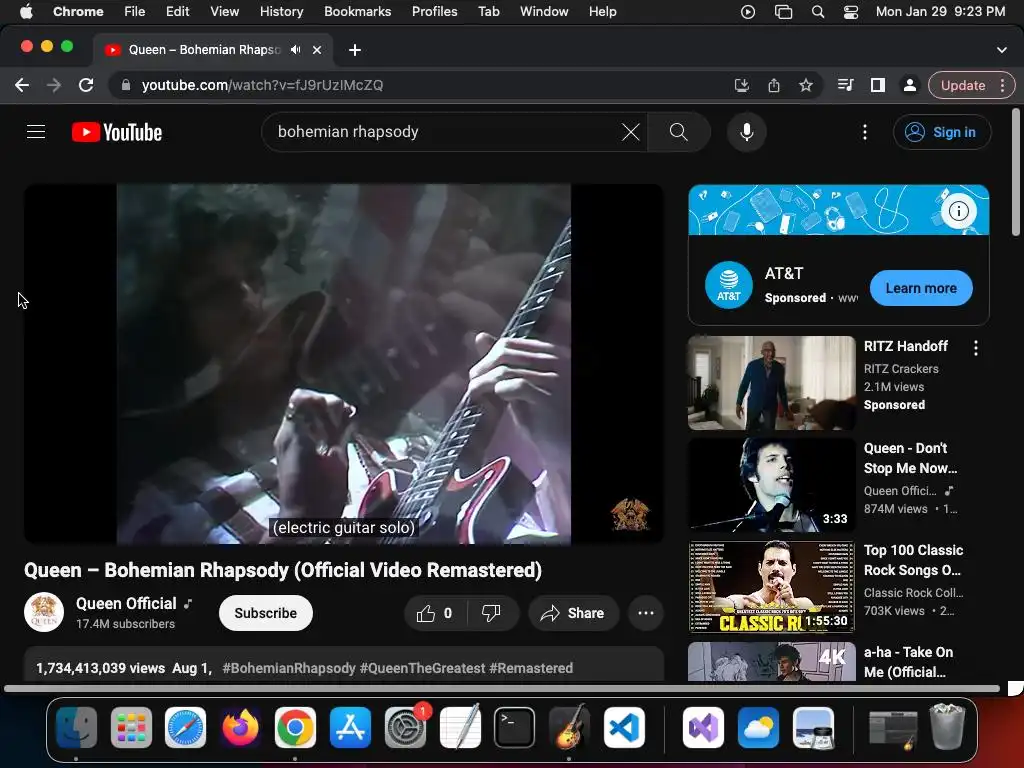This screenshot has height=768, width=1024.
Task: Open Chrome media controls icon
Action: 846,85
